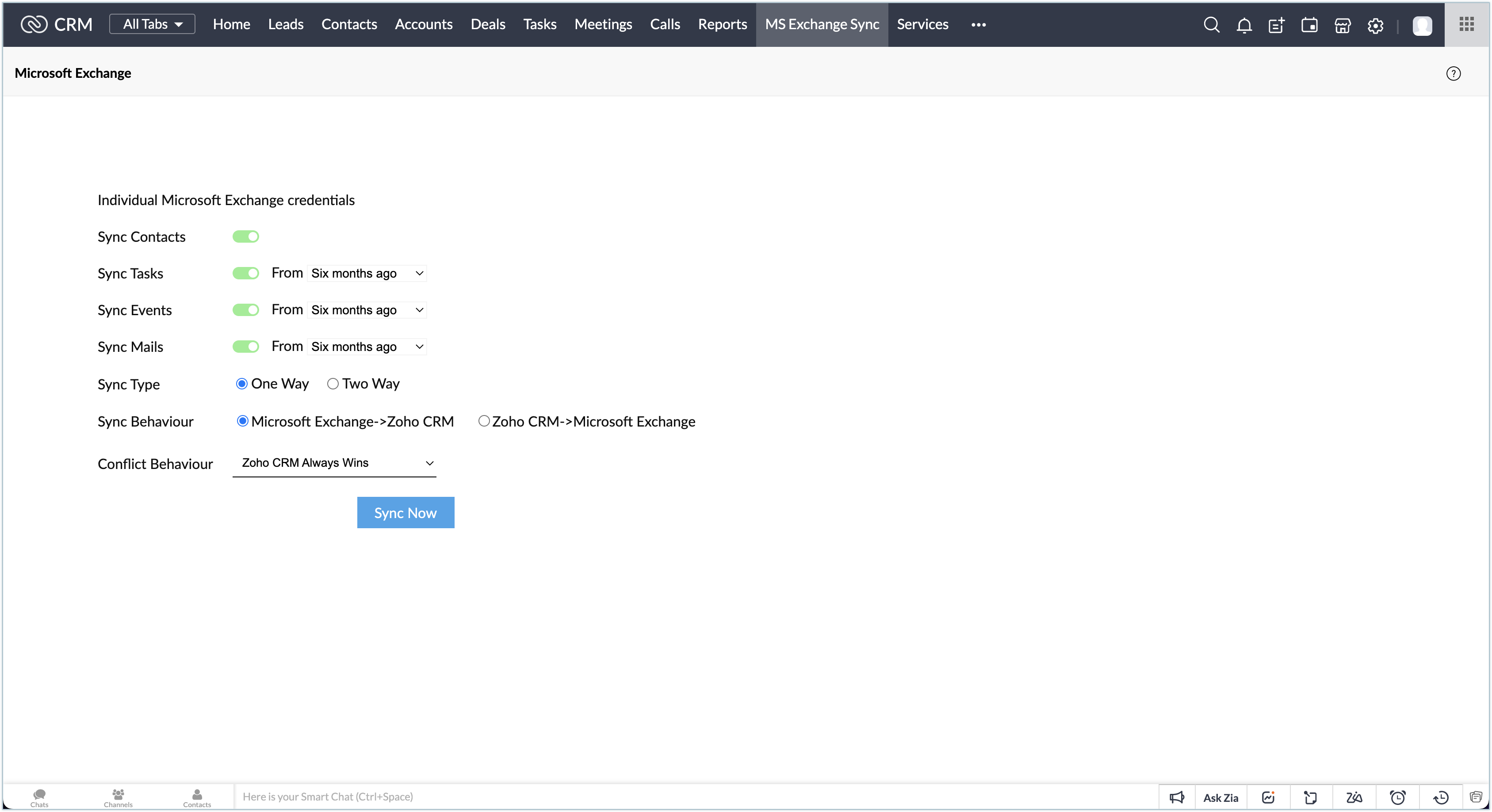Screen dimensions: 1492x812
Task: Open the setup gear icon
Action: pyautogui.click(x=1375, y=25)
